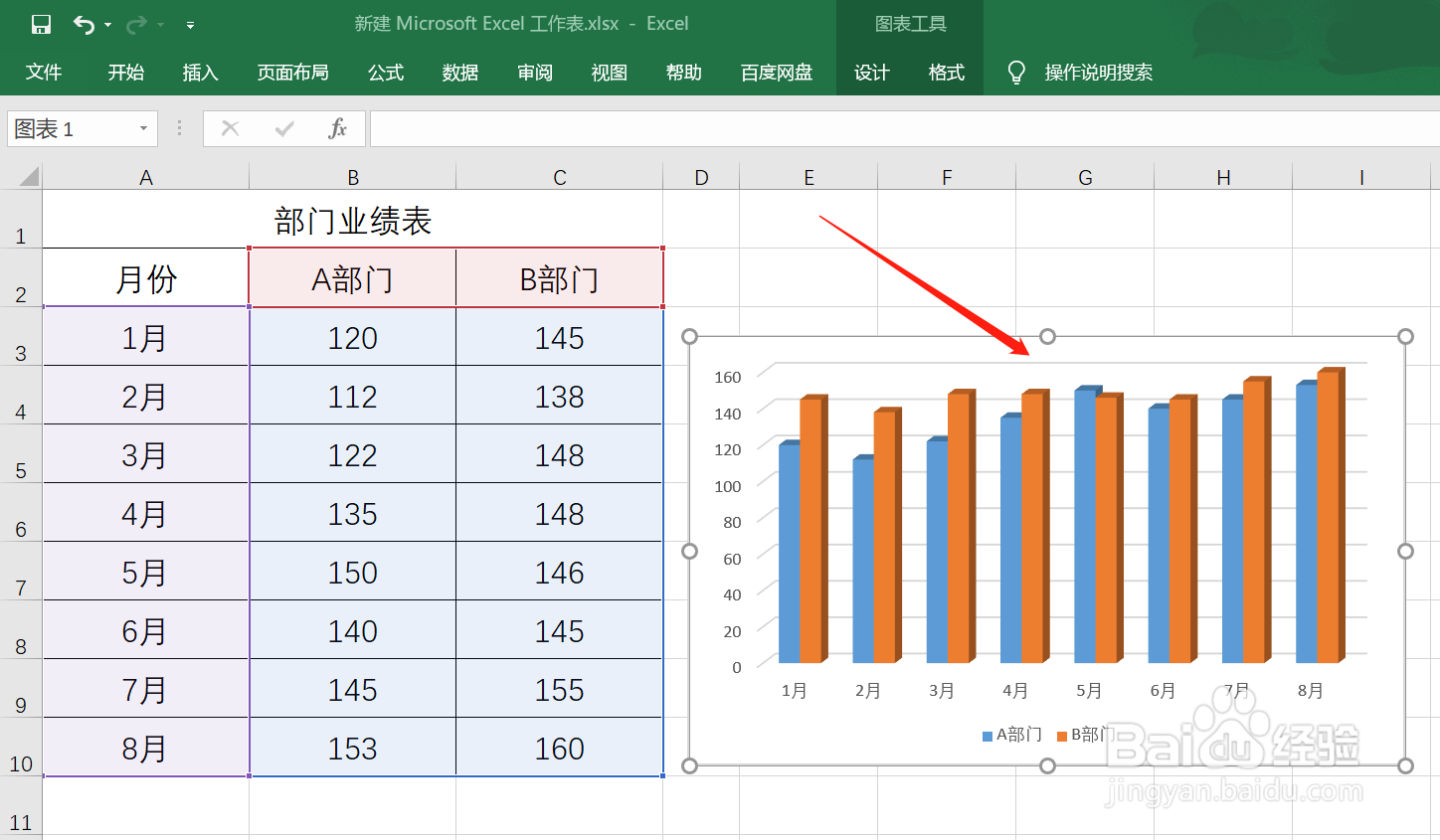Select column B header
1440x840 pixels.
coord(353,177)
